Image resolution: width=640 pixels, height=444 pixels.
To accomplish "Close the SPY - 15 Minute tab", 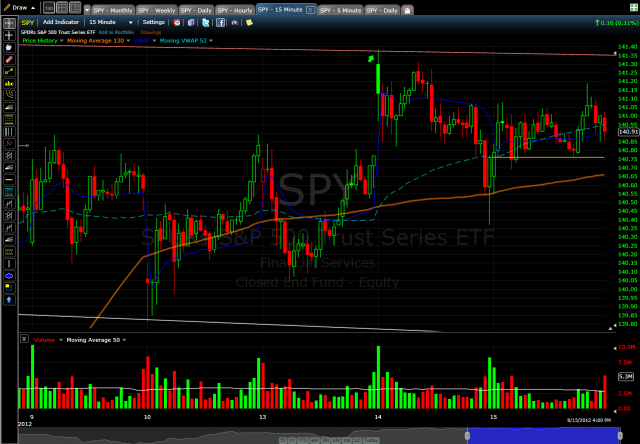I will pyautogui.click(x=310, y=10).
